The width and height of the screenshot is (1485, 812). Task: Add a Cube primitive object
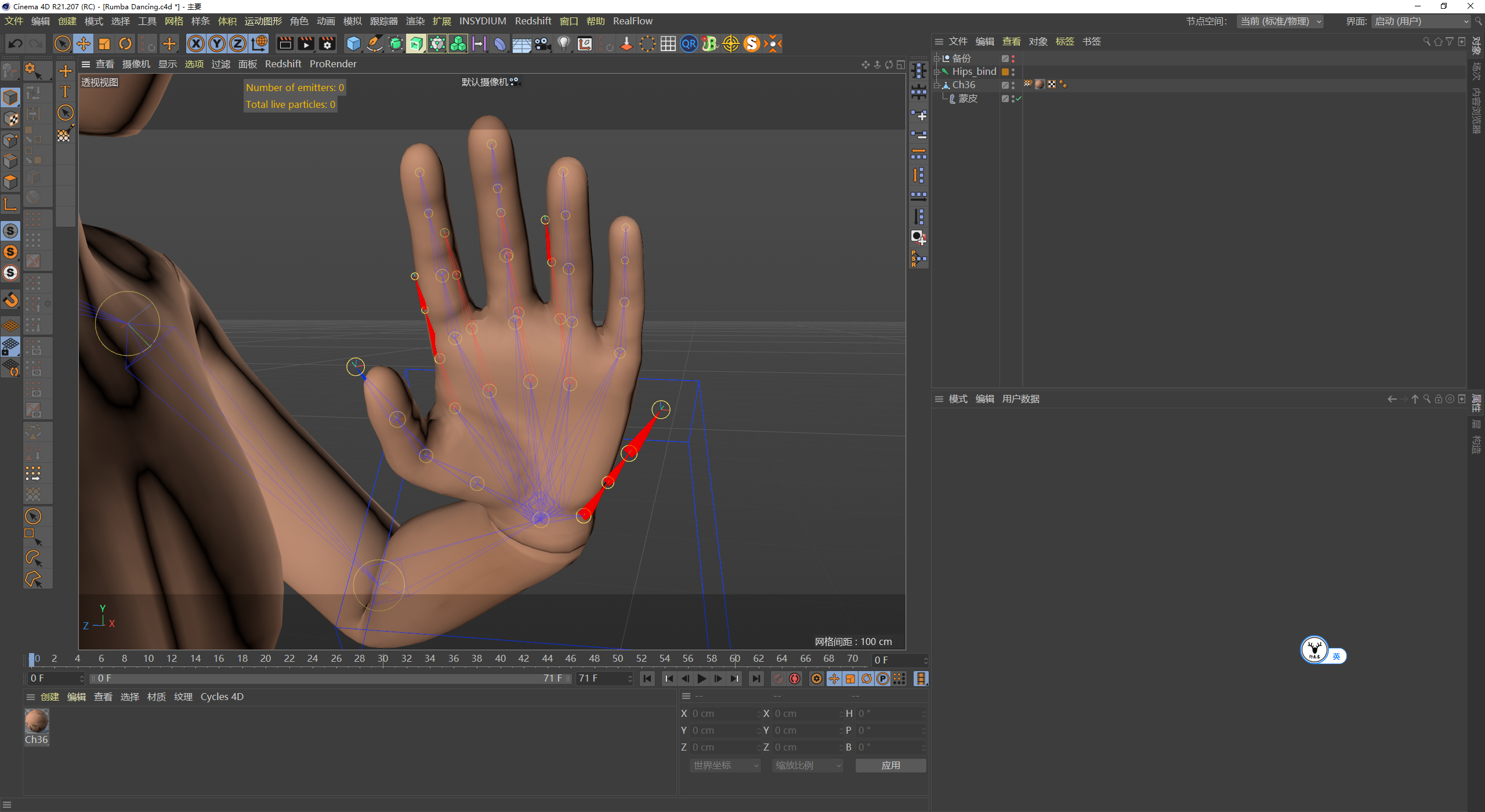[353, 43]
